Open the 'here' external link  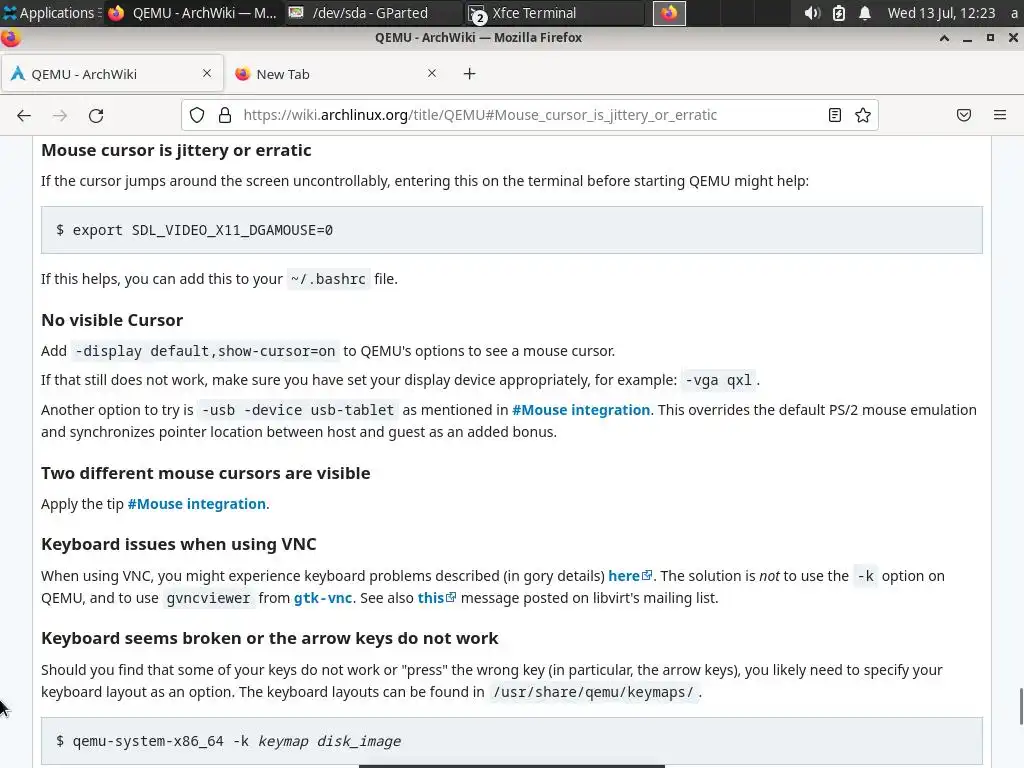point(630,576)
